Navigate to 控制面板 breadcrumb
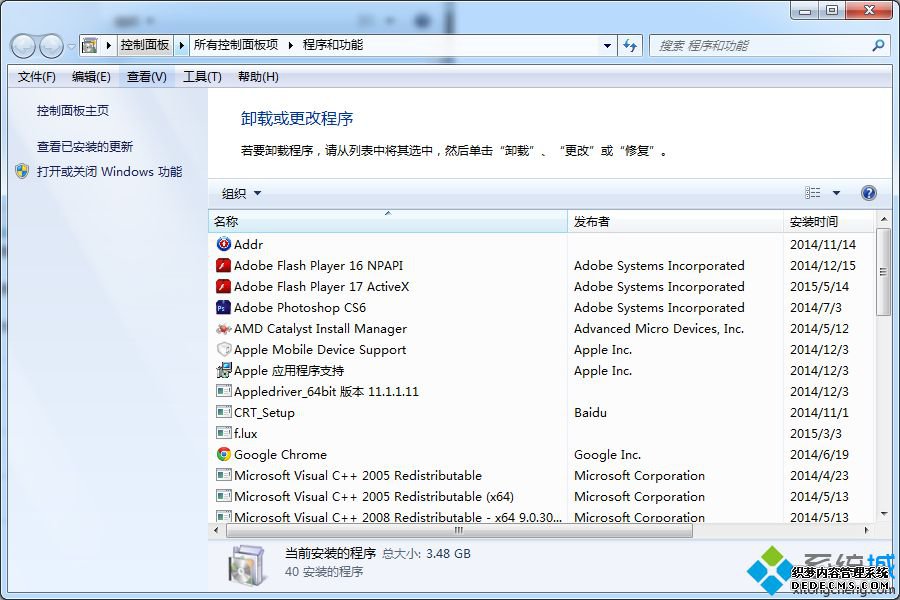The image size is (900, 600). [x=145, y=45]
